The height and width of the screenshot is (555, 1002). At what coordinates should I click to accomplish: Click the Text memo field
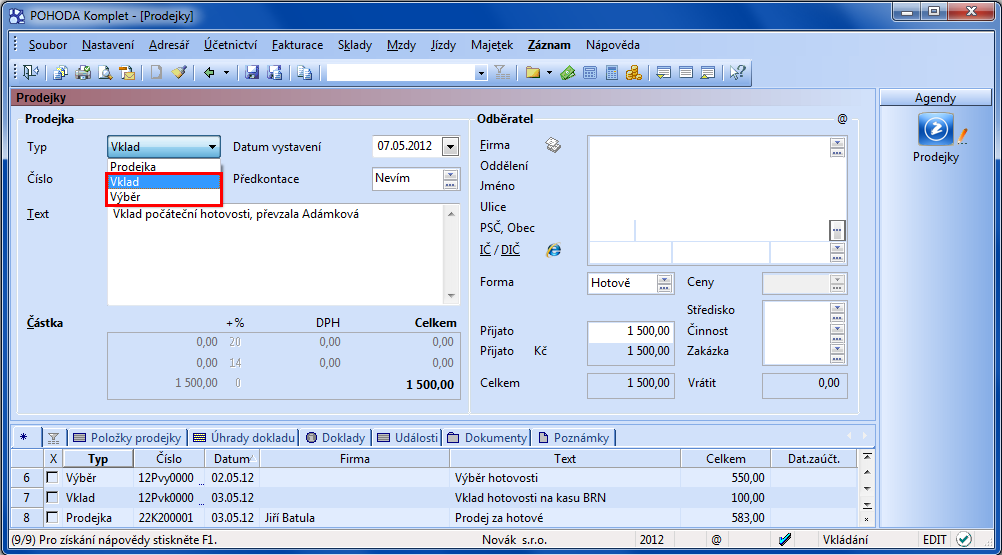(x=276, y=254)
